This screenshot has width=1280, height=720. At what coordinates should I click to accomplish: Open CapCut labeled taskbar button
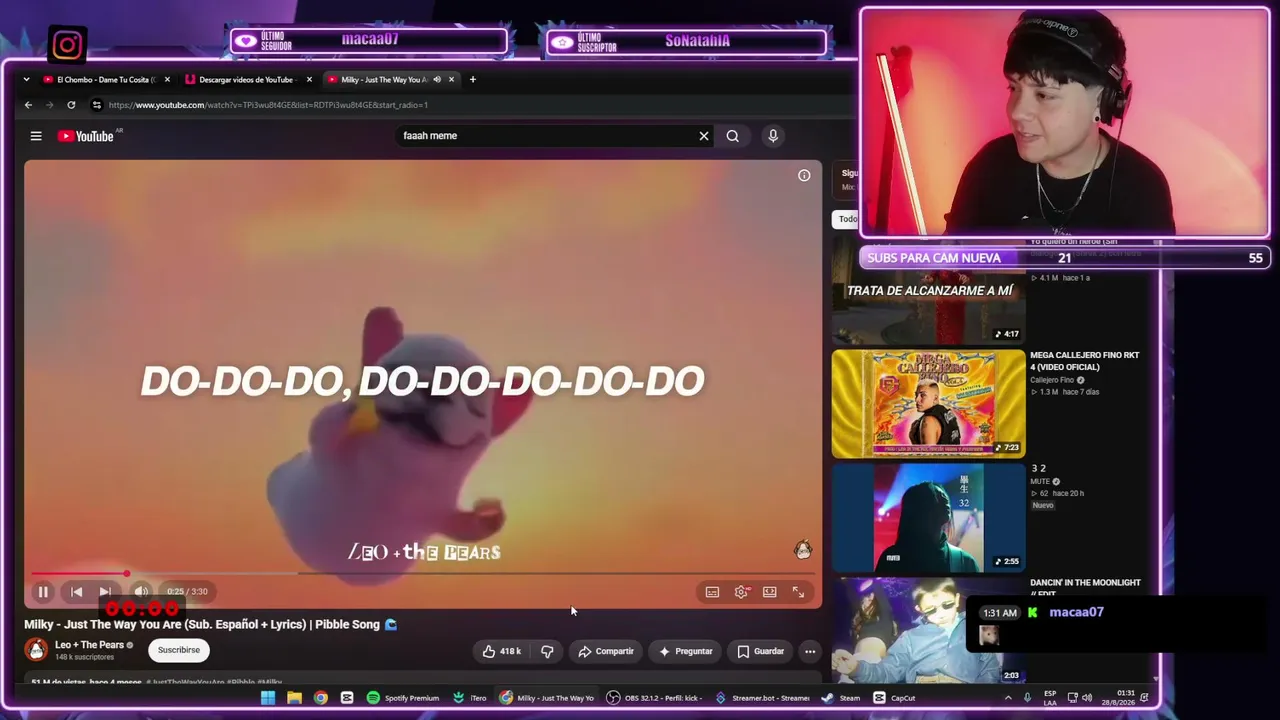pyautogui.click(x=895, y=698)
